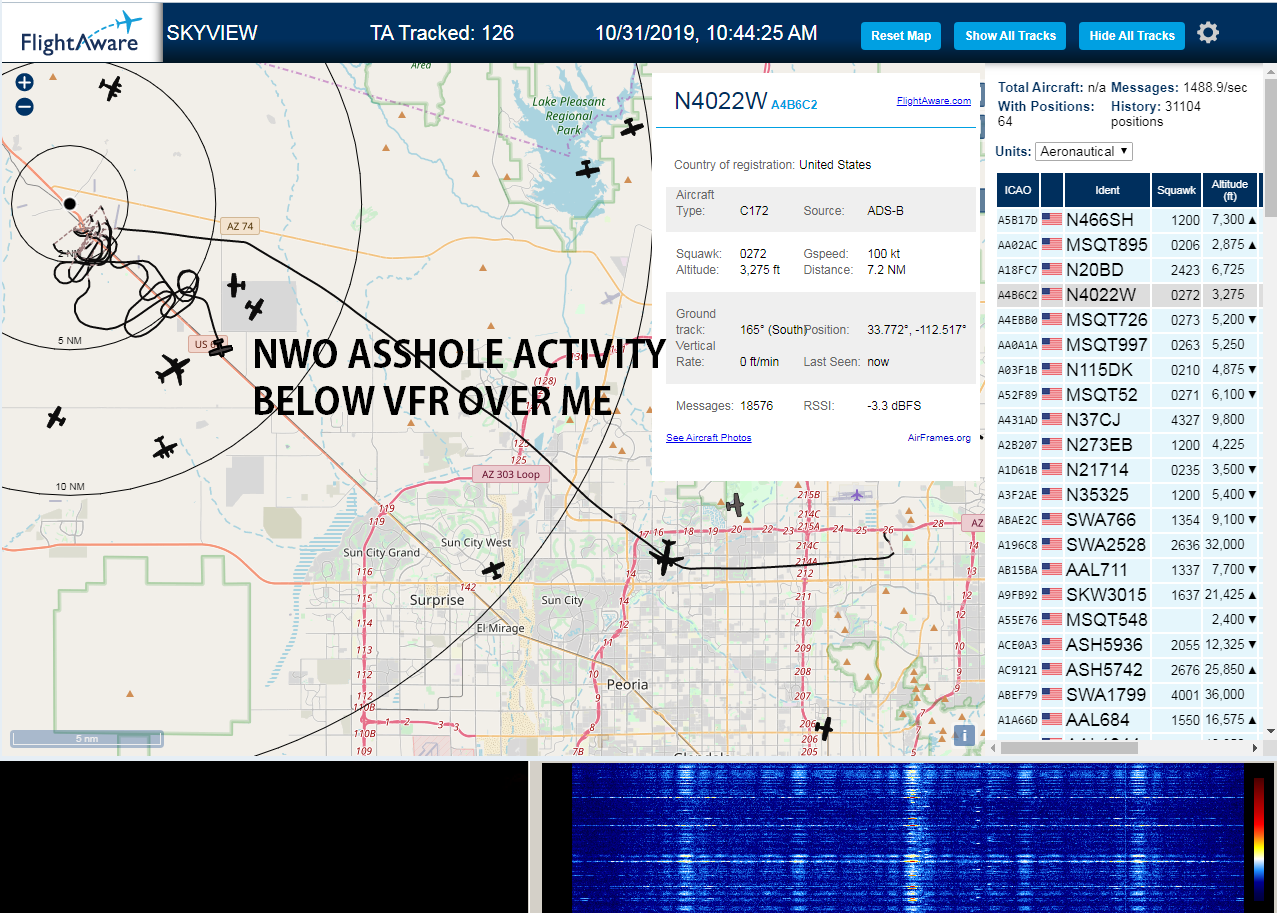
Task: Select the MSQT895 aircraft row
Action: click(x=1128, y=244)
